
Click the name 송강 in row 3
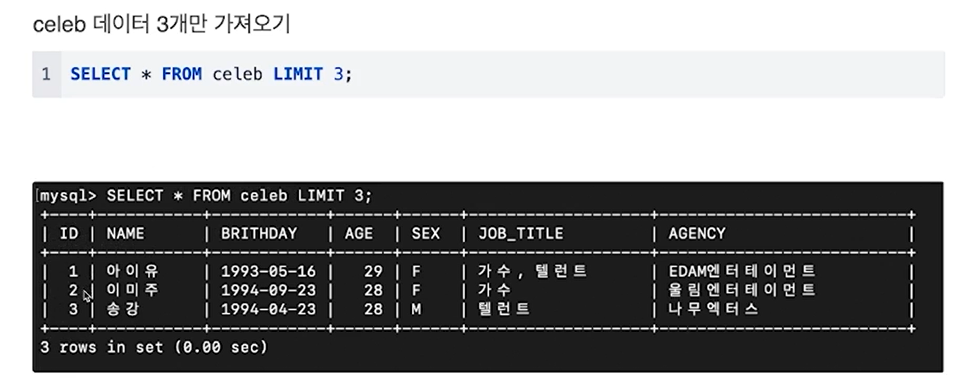pos(122,309)
